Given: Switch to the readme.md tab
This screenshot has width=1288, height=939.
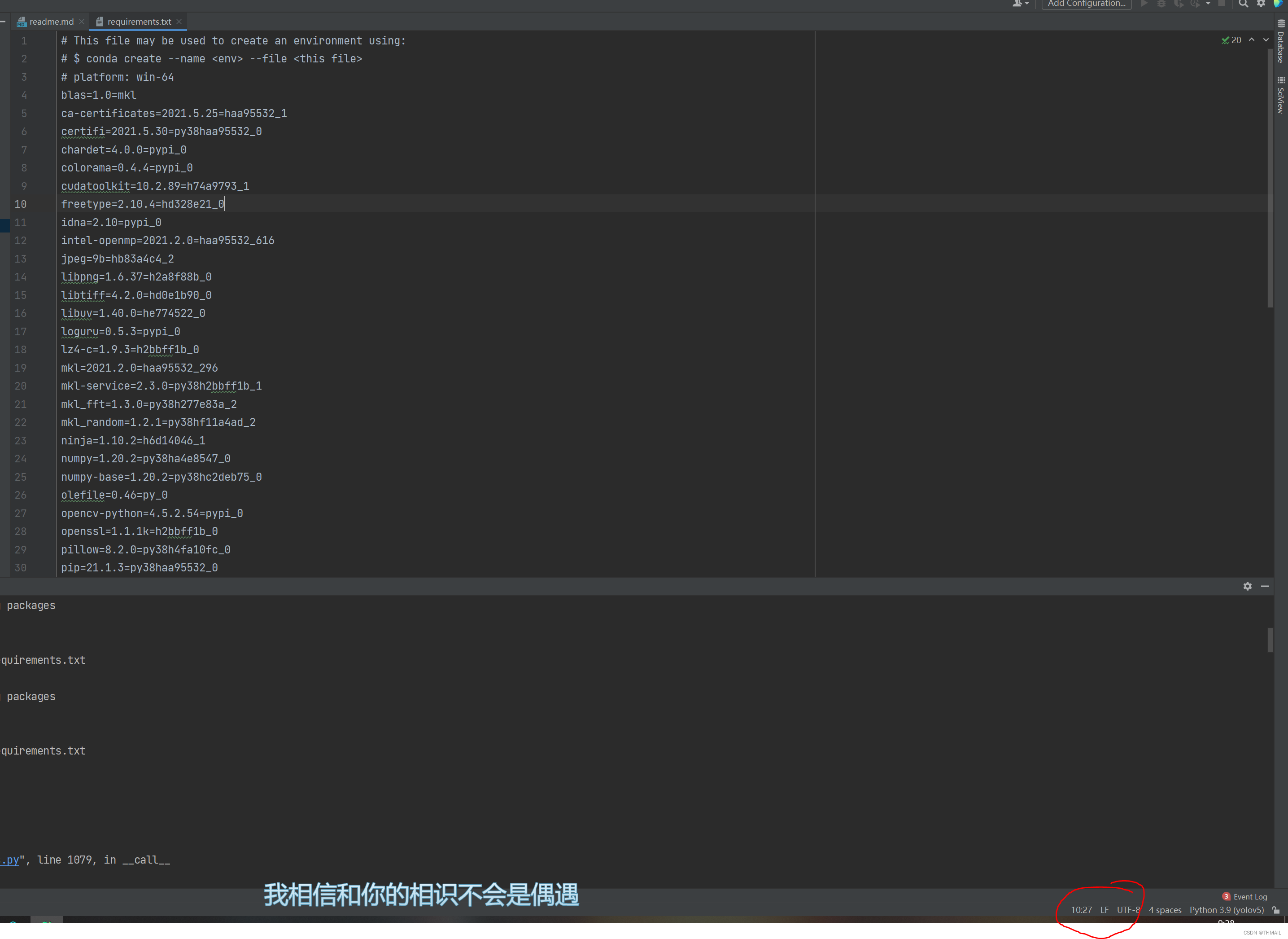Looking at the screenshot, I should point(52,22).
